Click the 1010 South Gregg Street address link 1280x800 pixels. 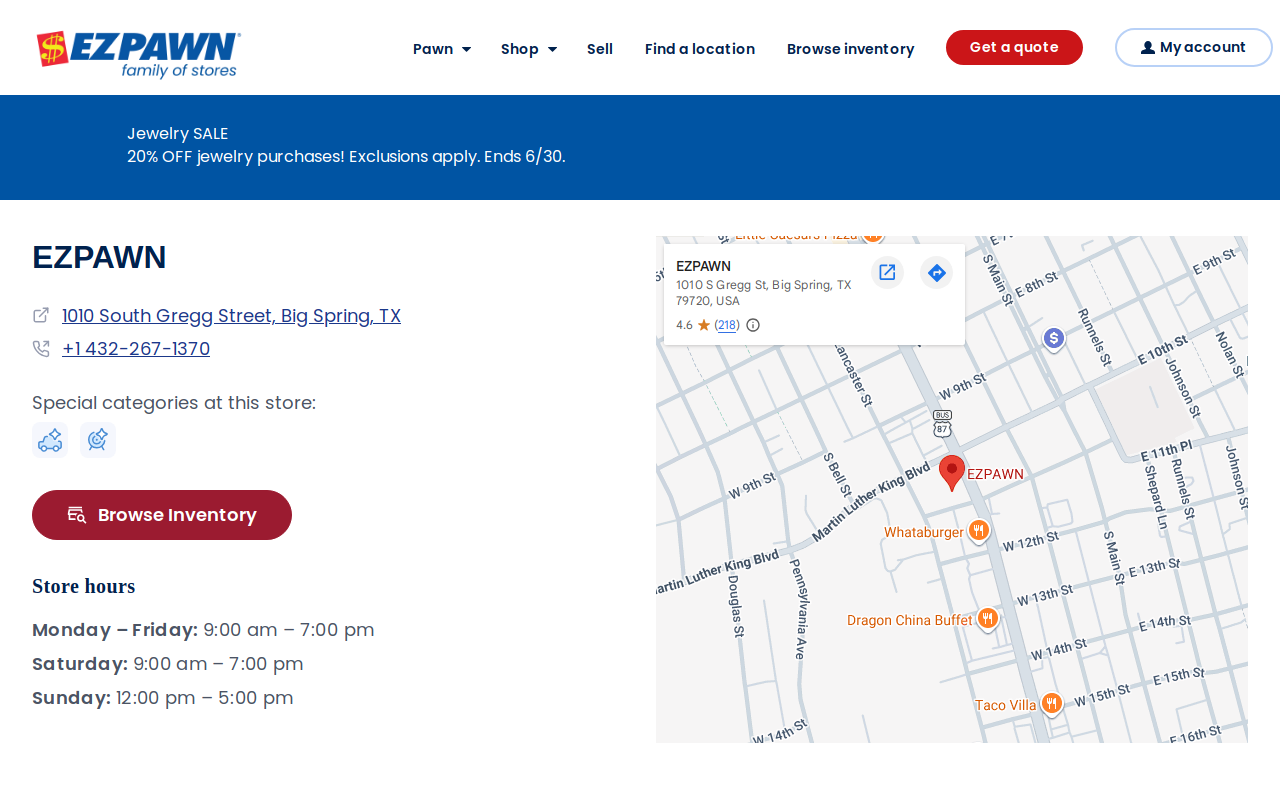pos(231,316)
